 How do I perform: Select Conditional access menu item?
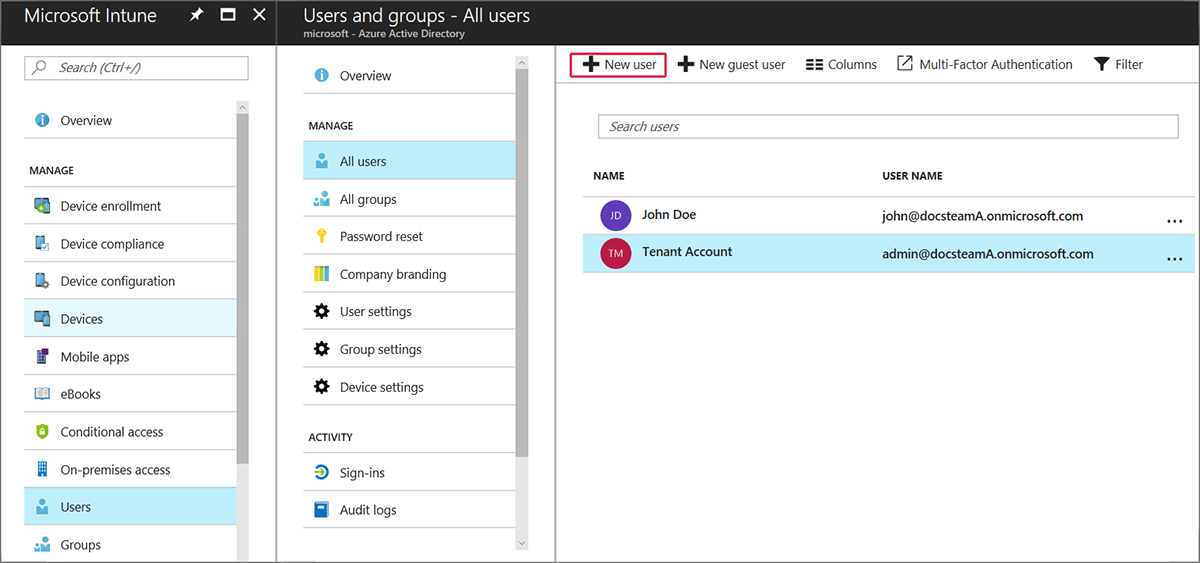(130, 432)
